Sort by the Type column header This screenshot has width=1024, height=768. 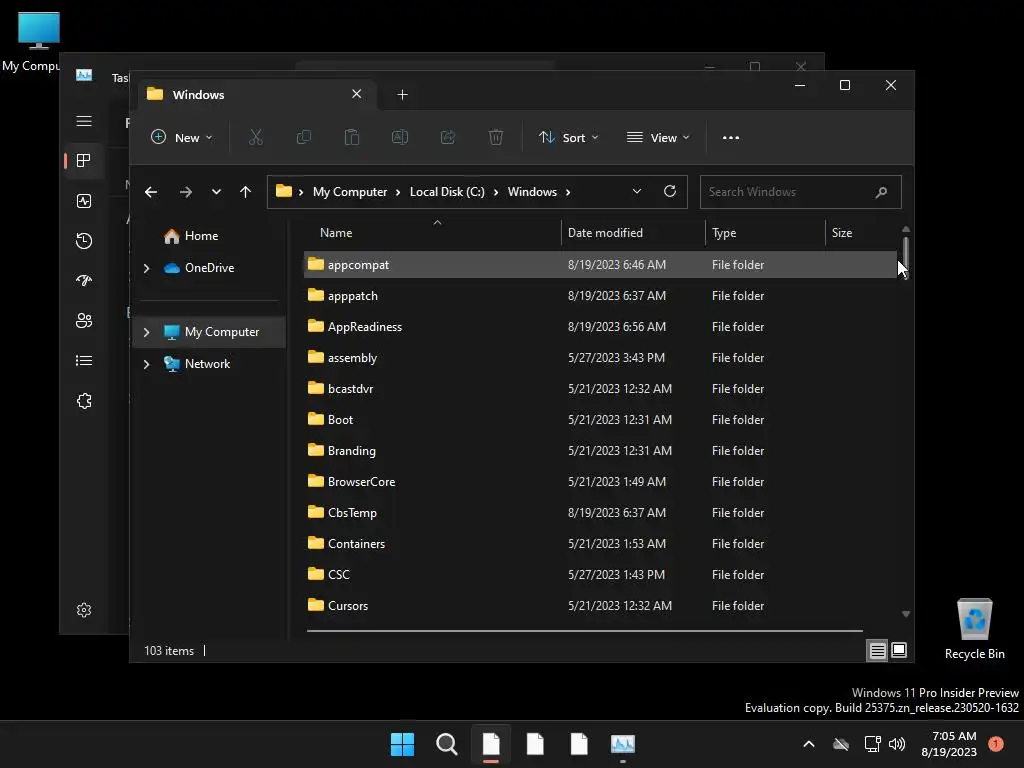click(765, 233)
